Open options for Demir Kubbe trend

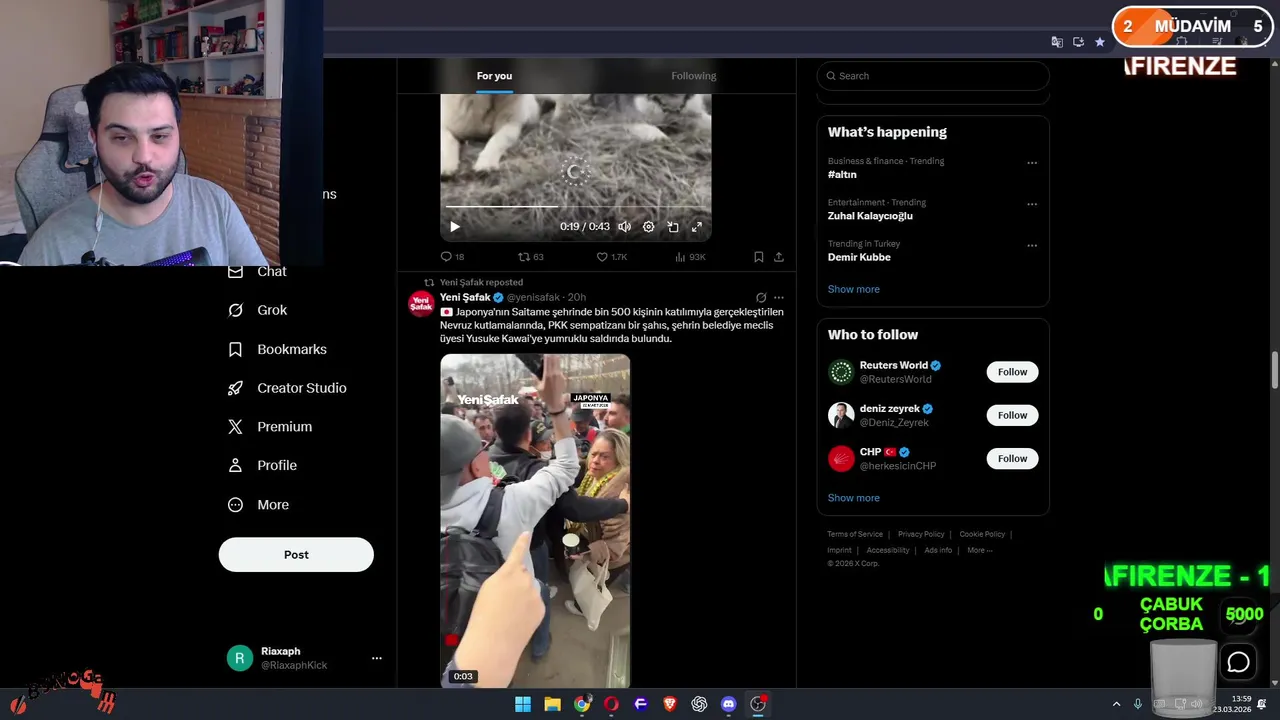pos(1032,245)
